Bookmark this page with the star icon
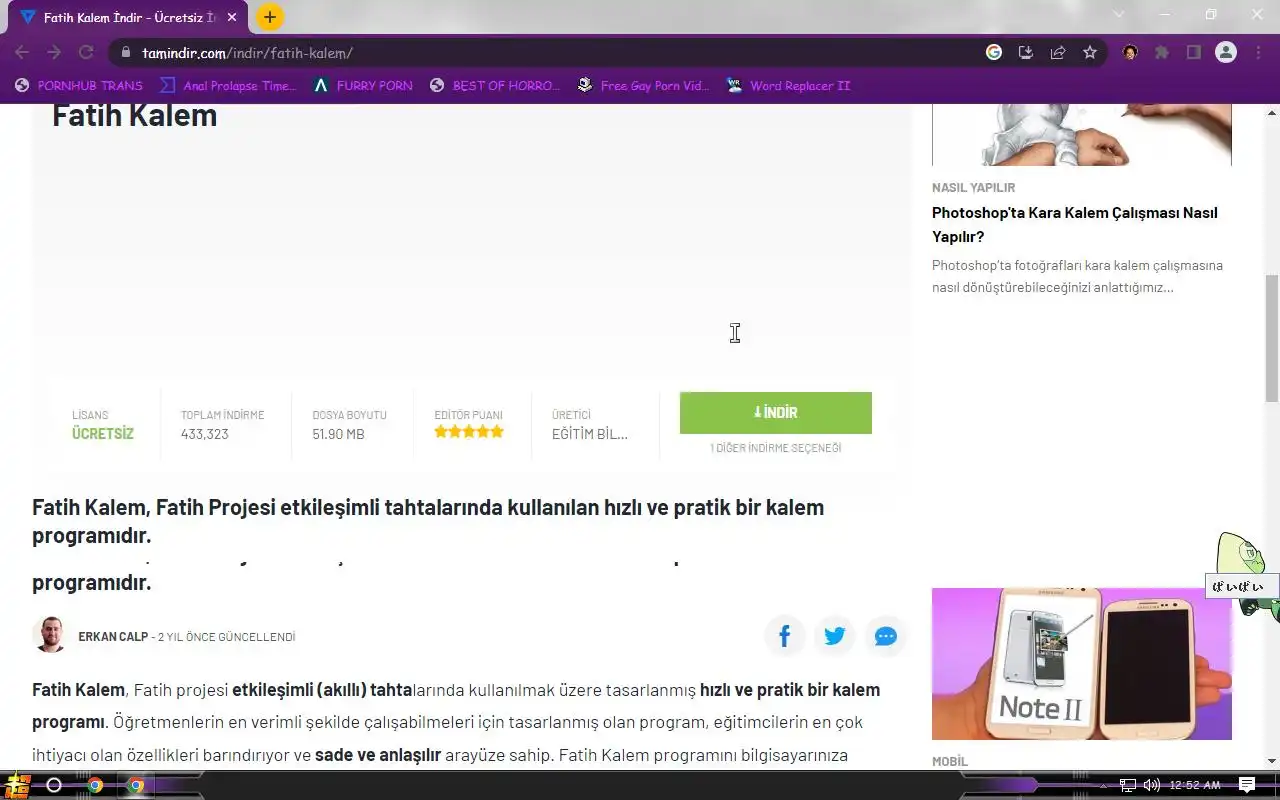The width and height of the screenshot is (1280, 800). tap(1090, 53)
